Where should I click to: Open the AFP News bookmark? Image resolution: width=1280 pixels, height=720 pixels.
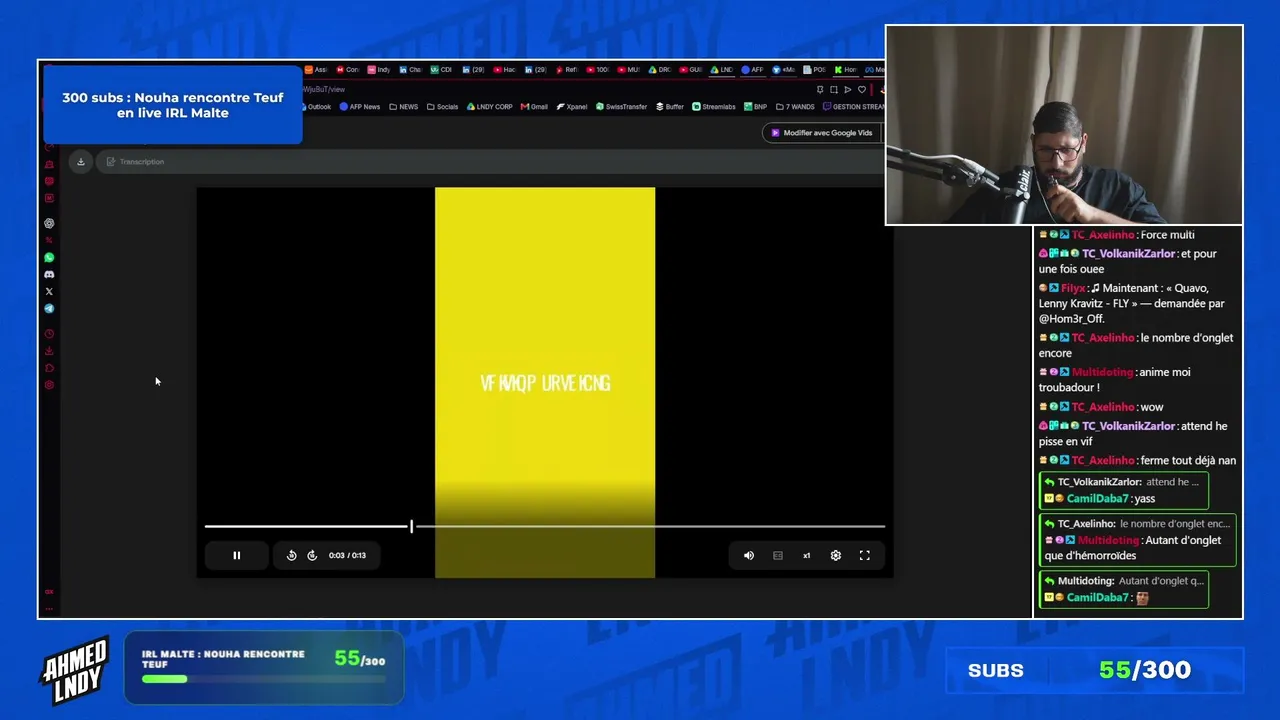pyautogui.click(x=360, y=107)
